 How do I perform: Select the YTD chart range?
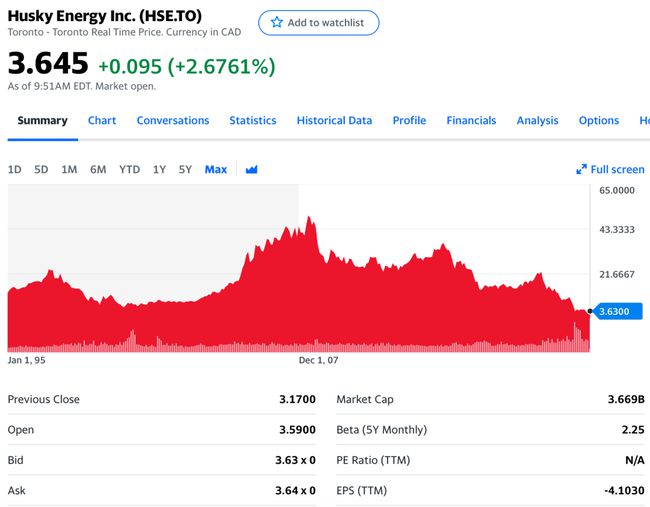click(130, 169)
